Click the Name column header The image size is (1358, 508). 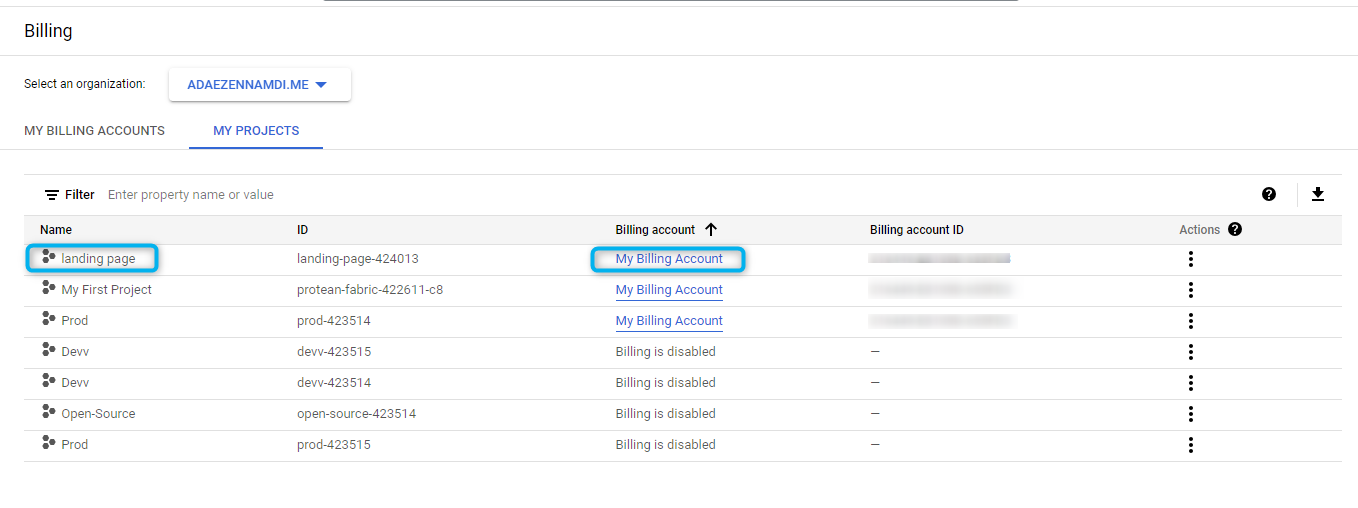[56, 230]
